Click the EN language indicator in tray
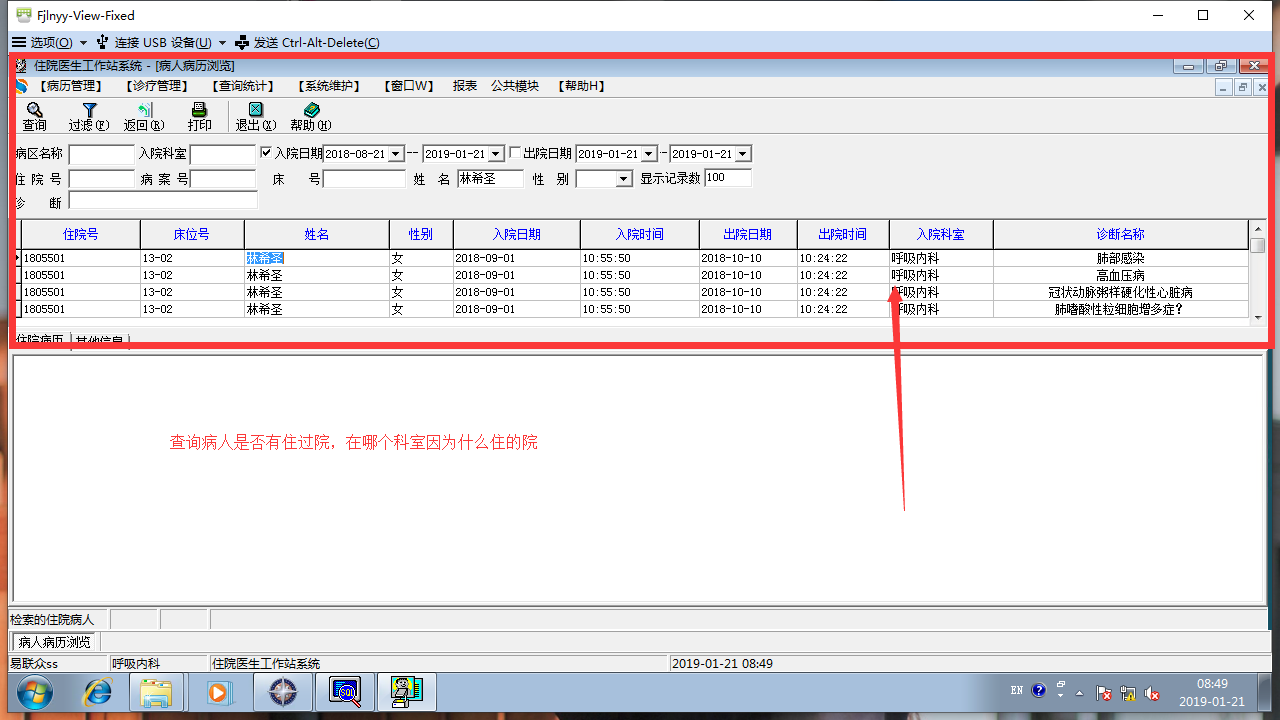Image resolution: width=1280 pixels, height=720 pixels. click(x=1016, y=691)
